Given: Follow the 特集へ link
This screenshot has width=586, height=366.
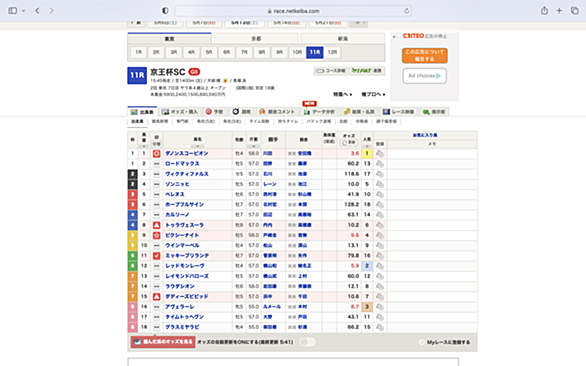Looking at the screenshot, I should click(343, 94).
